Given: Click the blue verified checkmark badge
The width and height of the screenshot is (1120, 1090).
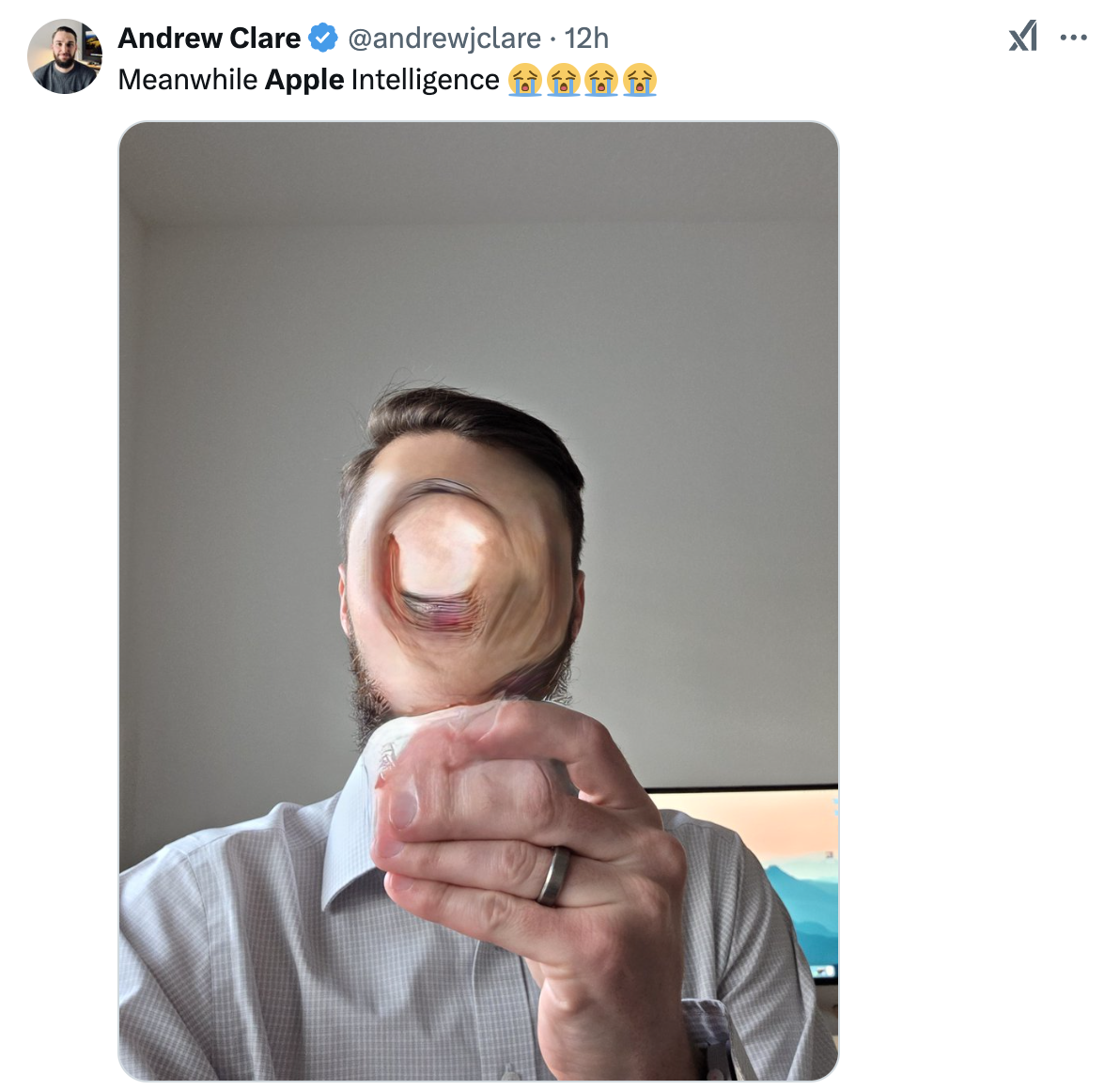Looking at the screenshot, I should coord(323,38).
